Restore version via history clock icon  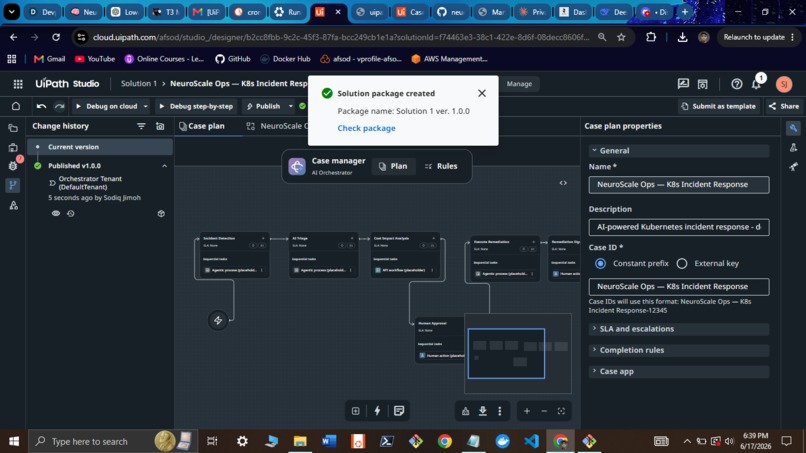(71, 213)
